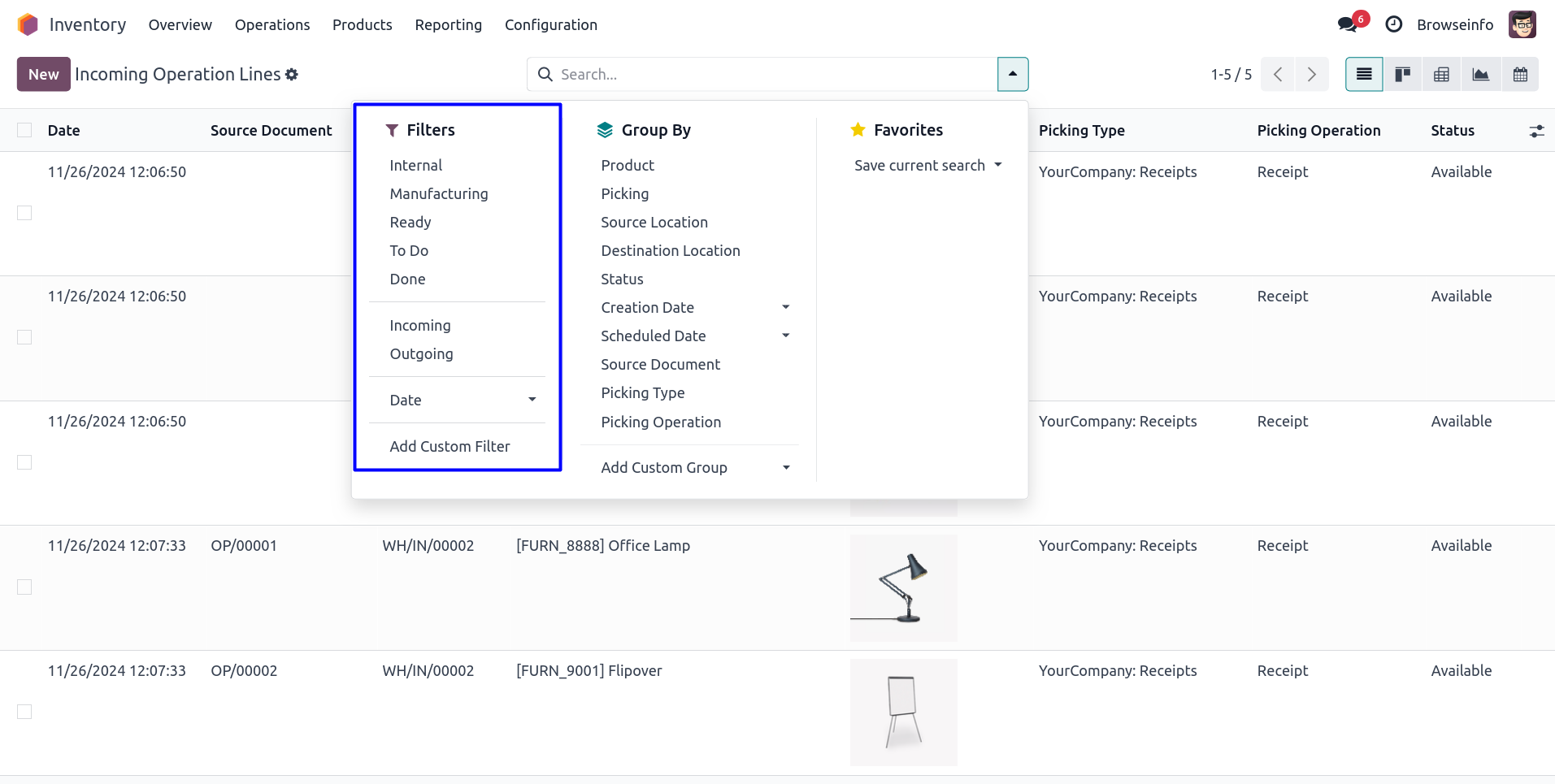Click Add Custom Filter
Viewport: 1555px width, 784px height.
tap(450, 447)
